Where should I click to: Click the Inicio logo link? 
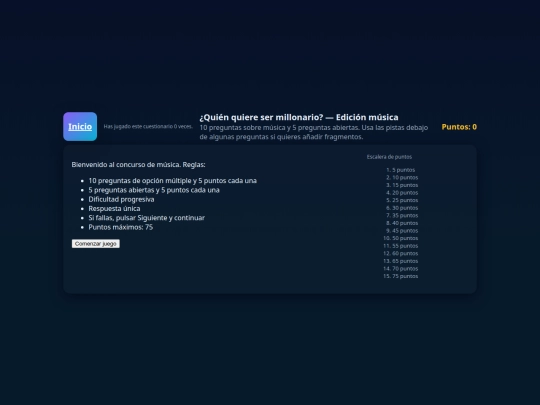tap(80, 126)
